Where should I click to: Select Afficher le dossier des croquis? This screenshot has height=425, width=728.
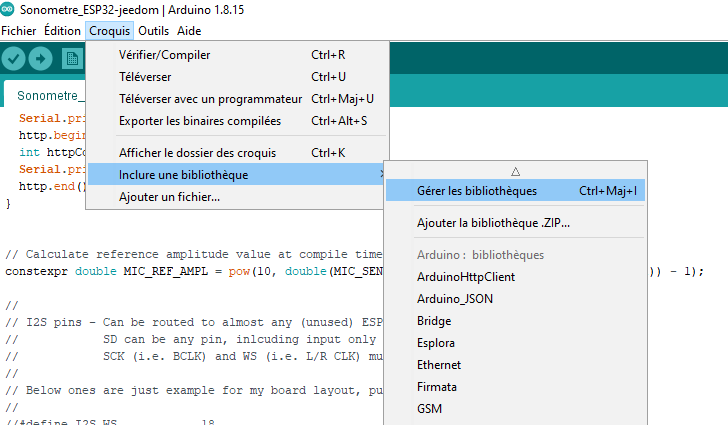tap(237, 153)
